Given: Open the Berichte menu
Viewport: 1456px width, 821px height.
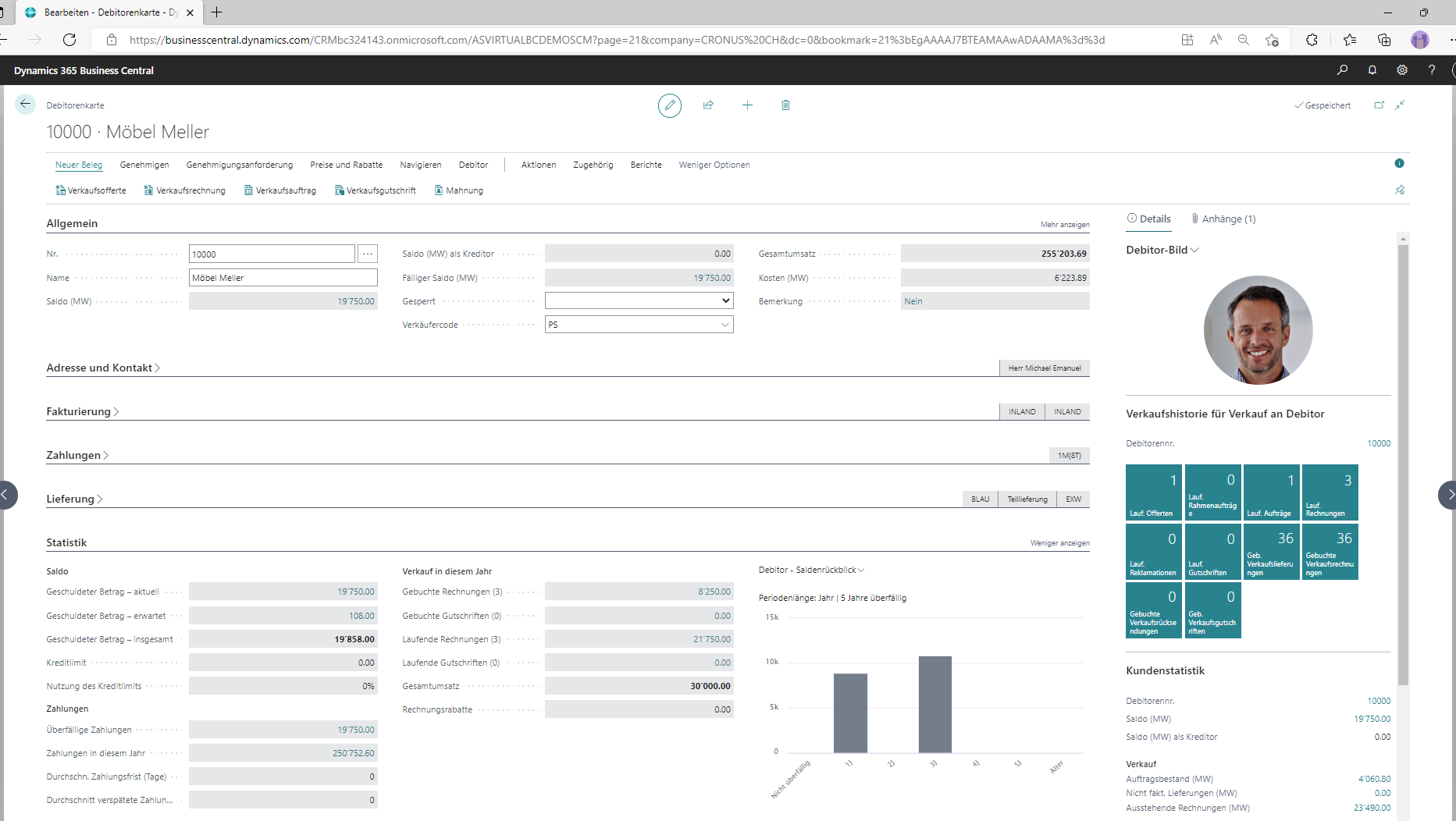Looking at the screenshot, I should (646, 165).
